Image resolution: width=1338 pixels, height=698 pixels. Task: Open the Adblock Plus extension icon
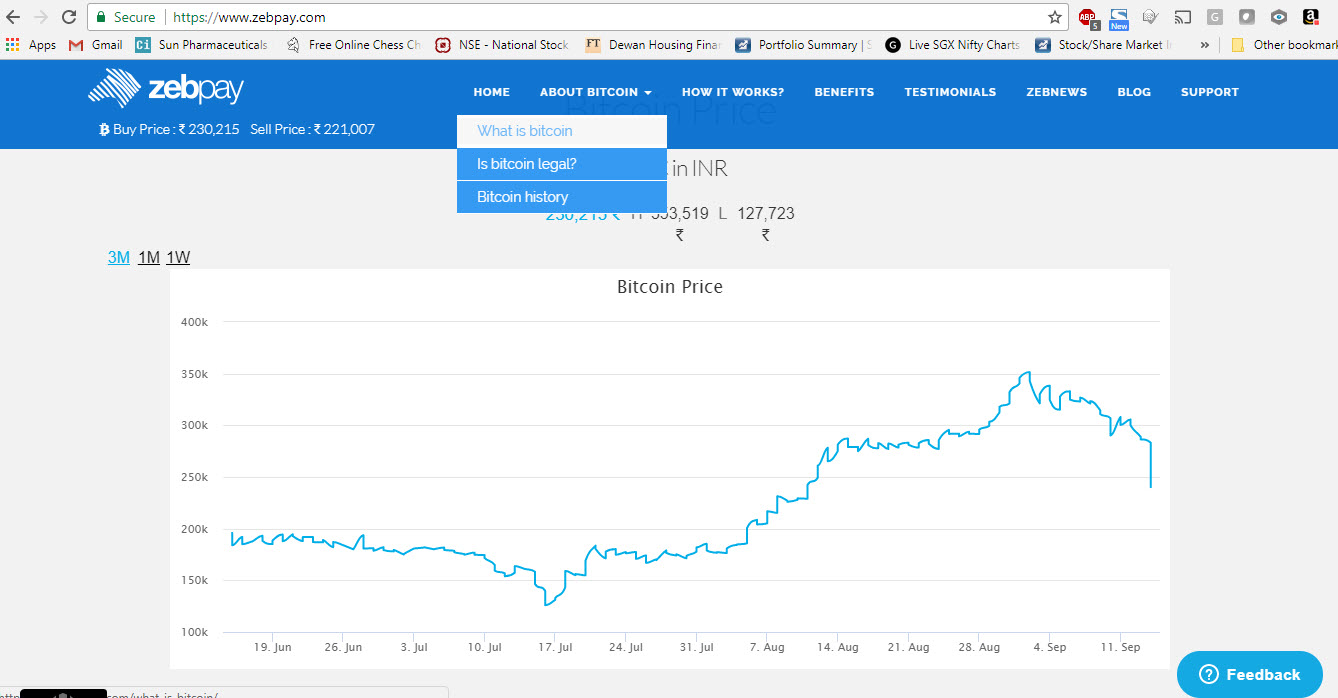[x=1087, y=17]
